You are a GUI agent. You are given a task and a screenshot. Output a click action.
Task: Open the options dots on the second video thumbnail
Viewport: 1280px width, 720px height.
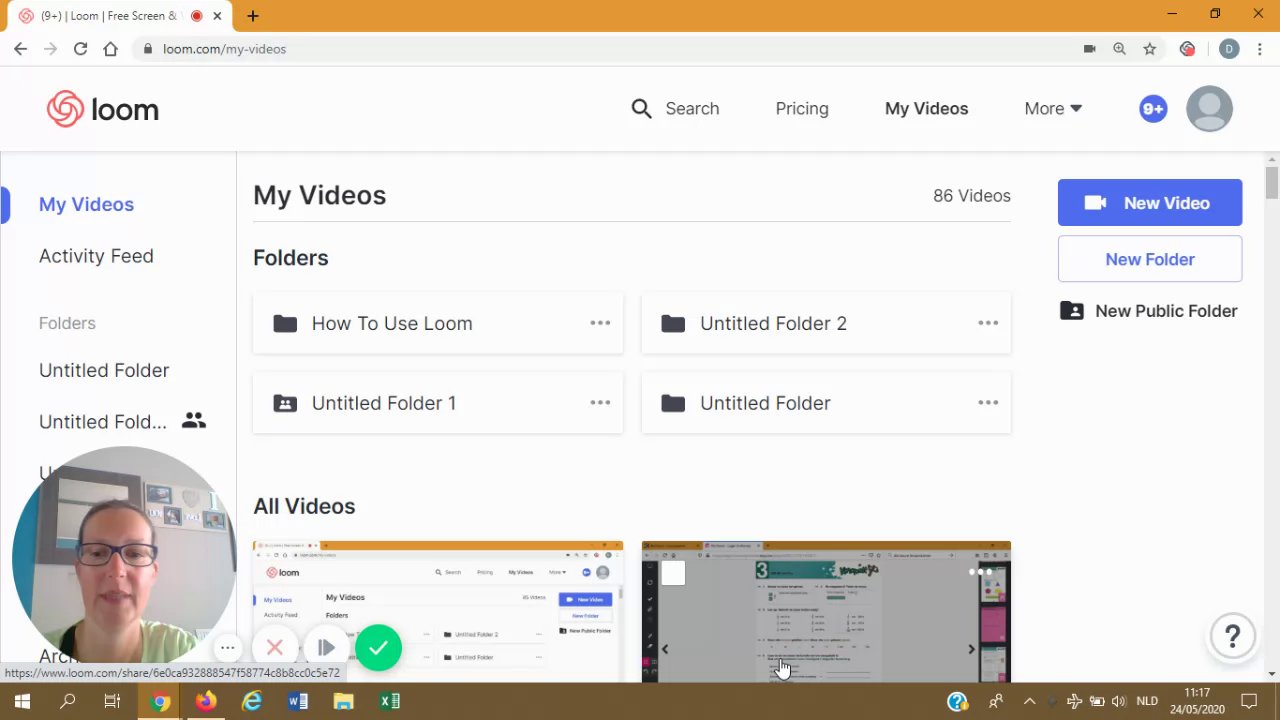pyautogui.click(x=982, y=572)
